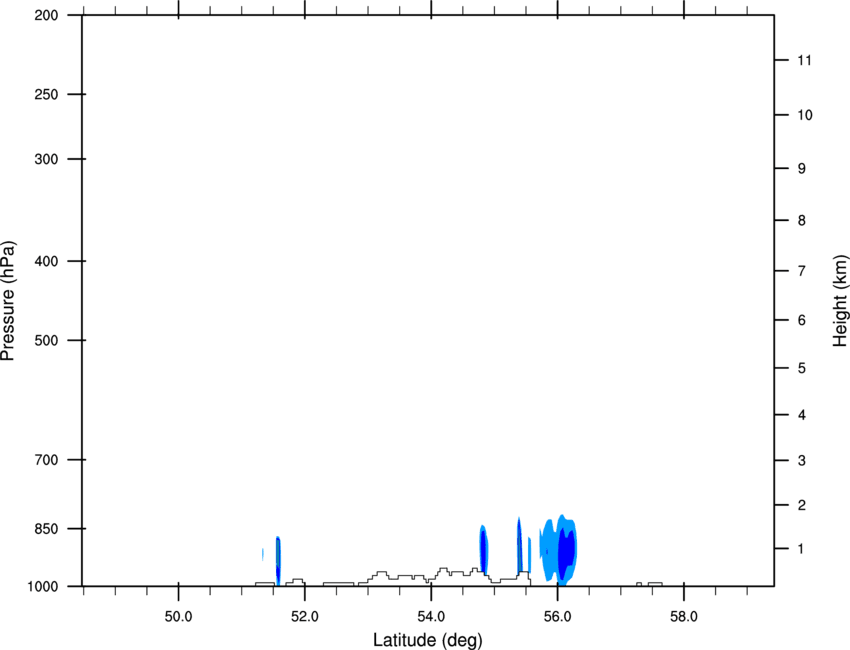Click the Pressure (hPa) axis title

click(8, 301)
